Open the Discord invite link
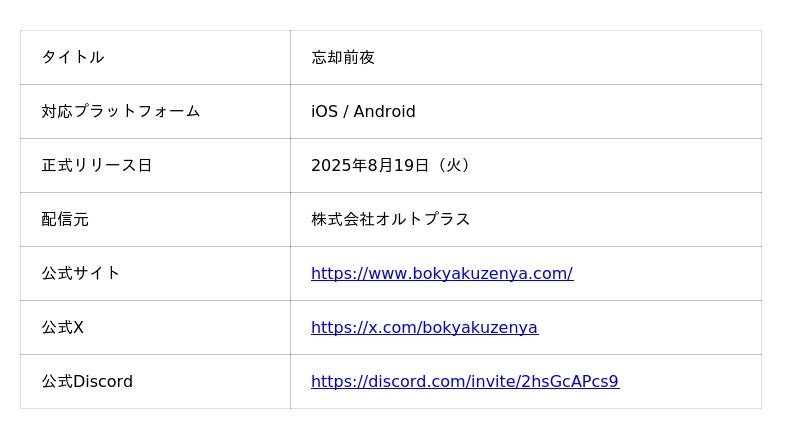Screen dimensions: 800x439 [x=464, y=382]
